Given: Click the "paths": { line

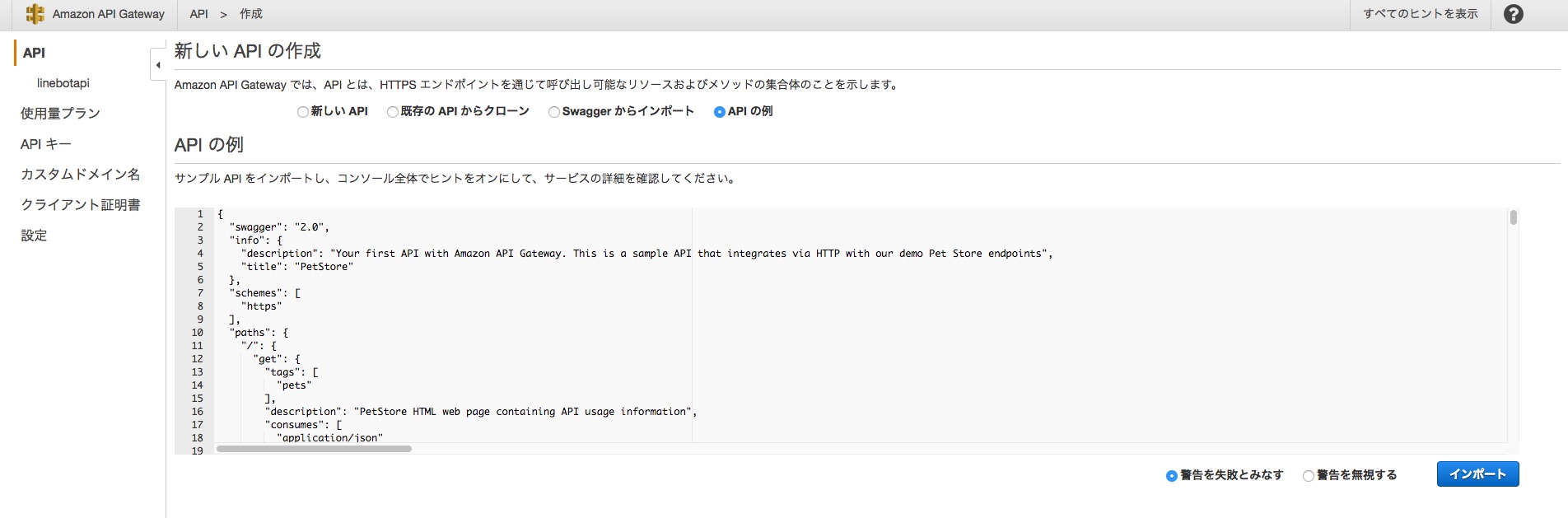Looking at the screenshot, I should coord(259,333).
